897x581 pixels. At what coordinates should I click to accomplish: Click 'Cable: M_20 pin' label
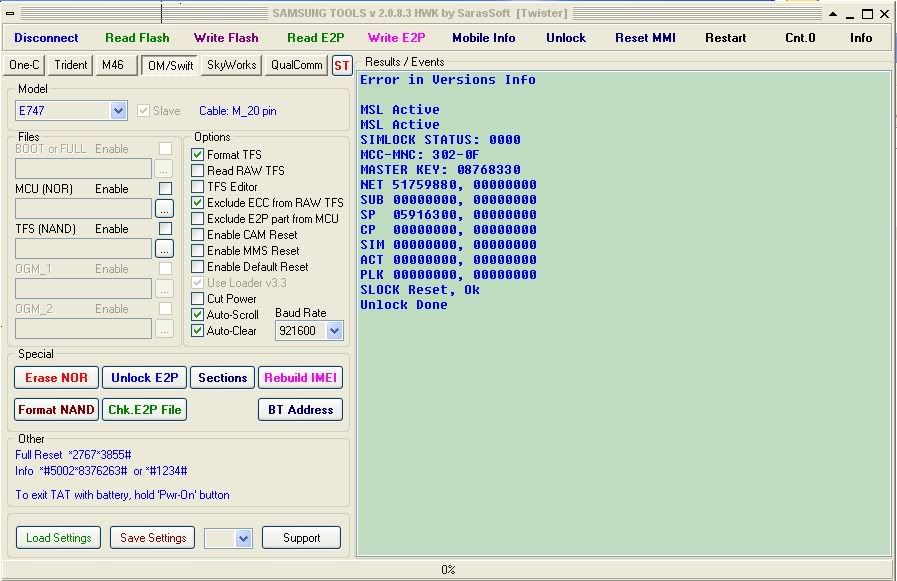pos(237,111)
